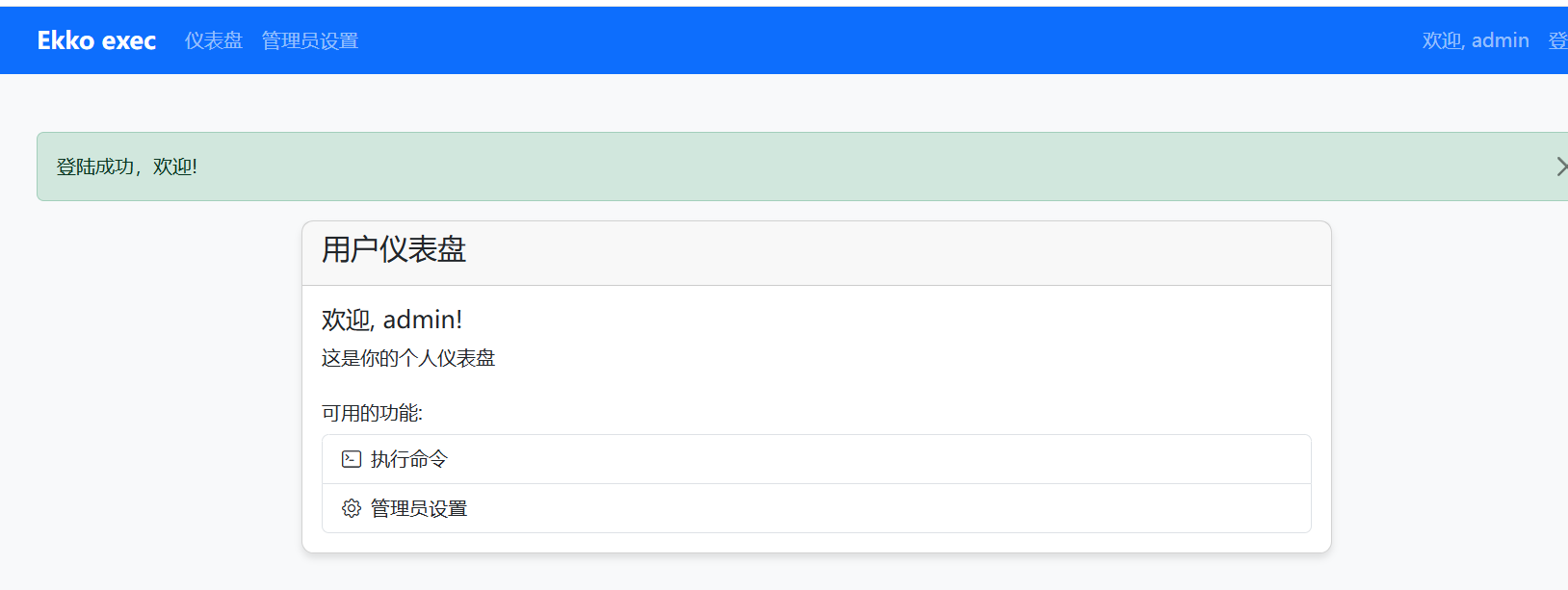The image size is (1568, 590).
Task: Click the terminal icon beside 执行命令
Action: click(352, 459)
